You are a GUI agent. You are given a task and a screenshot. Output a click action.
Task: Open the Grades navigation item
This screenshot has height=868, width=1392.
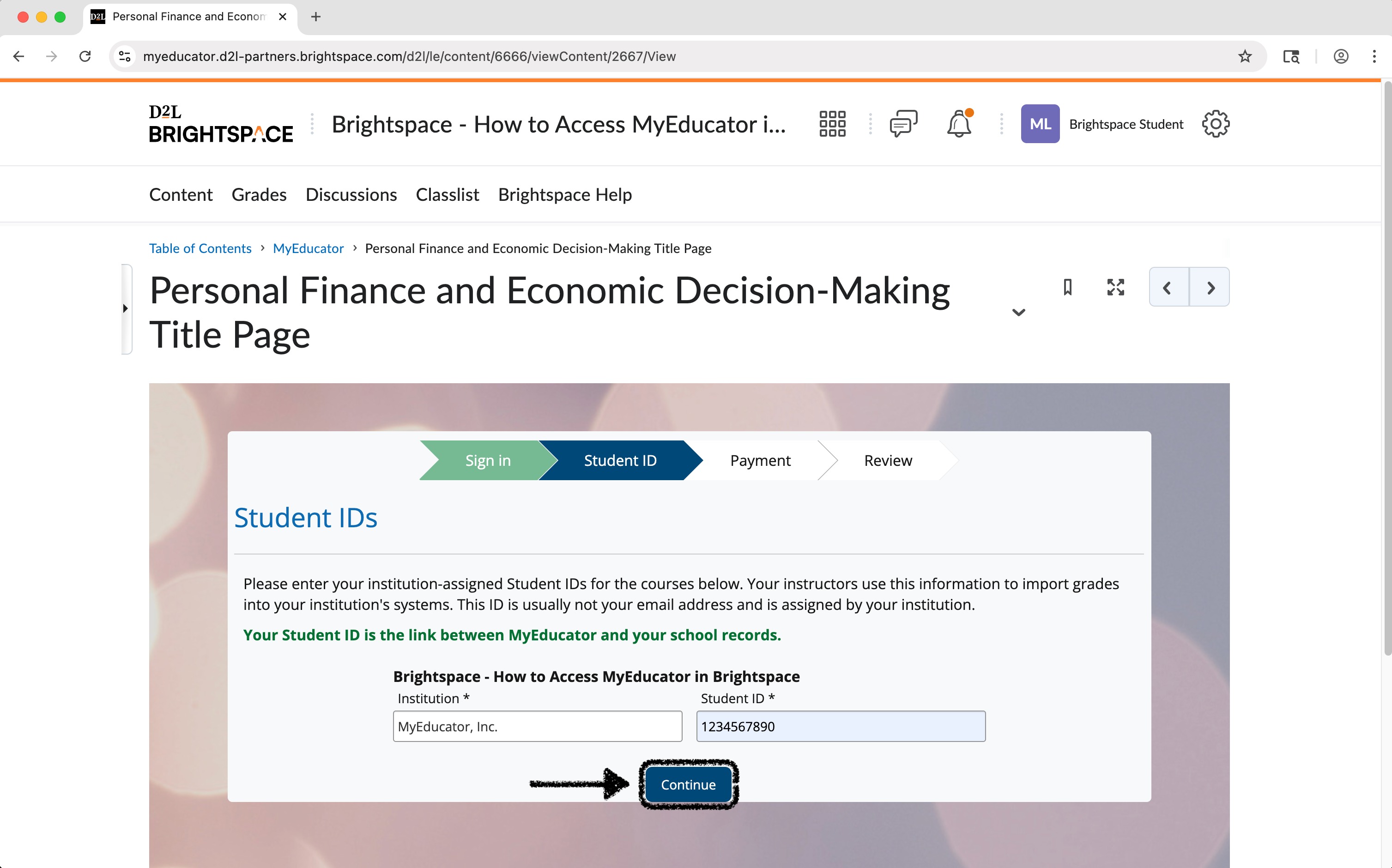pos(259,195)
